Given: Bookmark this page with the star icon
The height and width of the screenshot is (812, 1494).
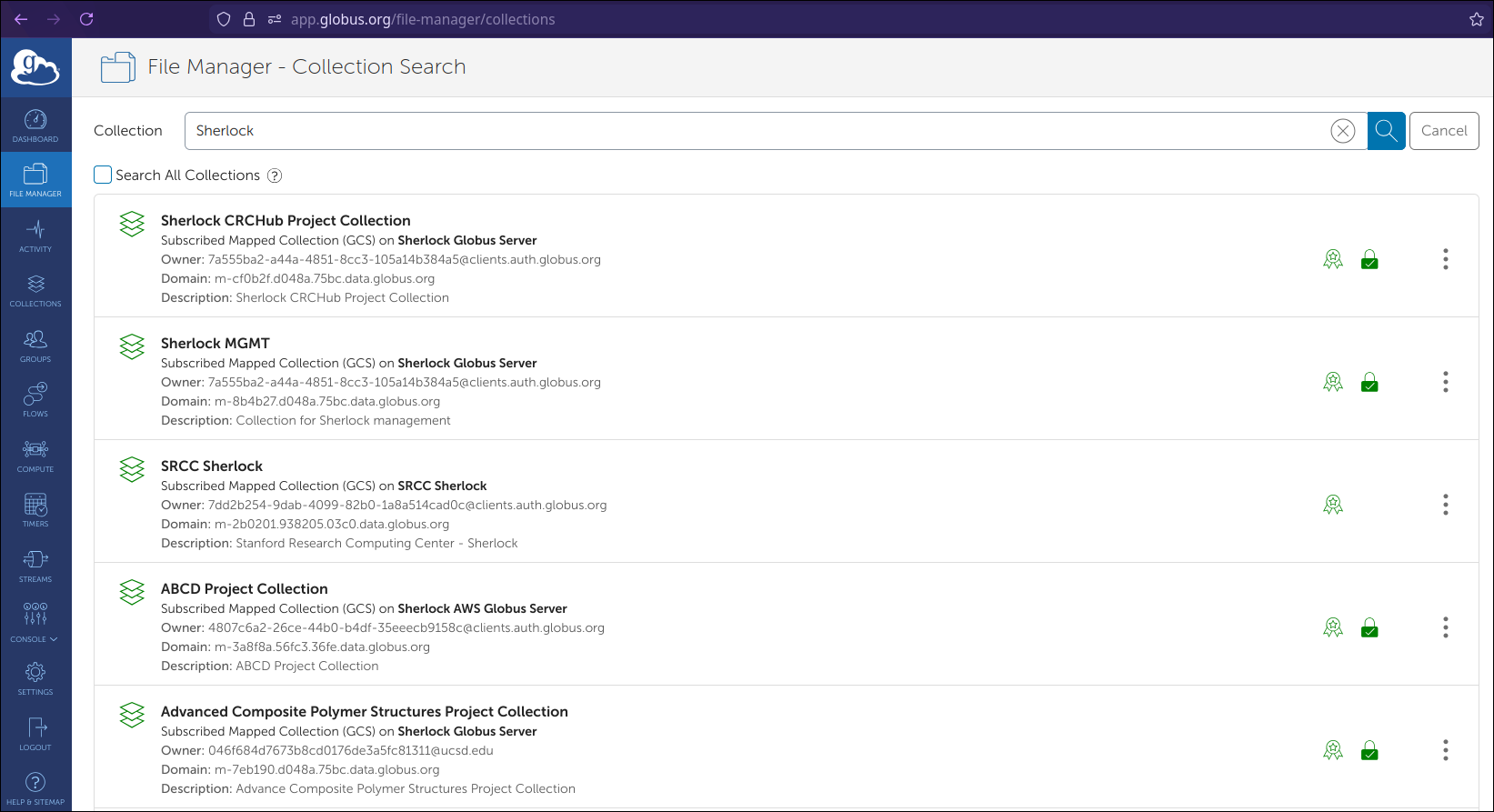Looking at the screenshot, I should pos(1477,19).
